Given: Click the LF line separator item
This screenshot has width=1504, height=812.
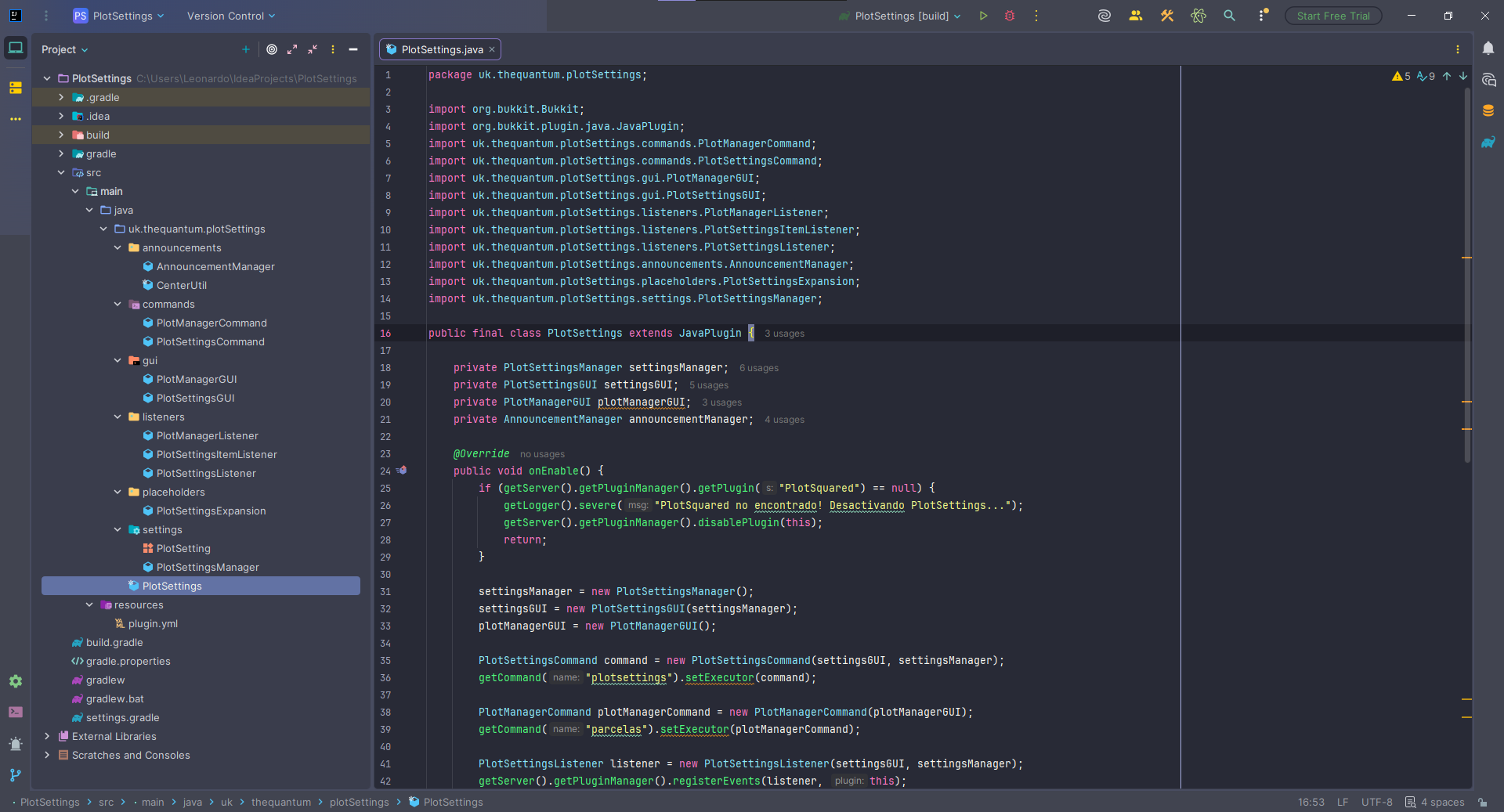Looking at the screenshot, I should pyautogui.click(x=1343, y=802).
